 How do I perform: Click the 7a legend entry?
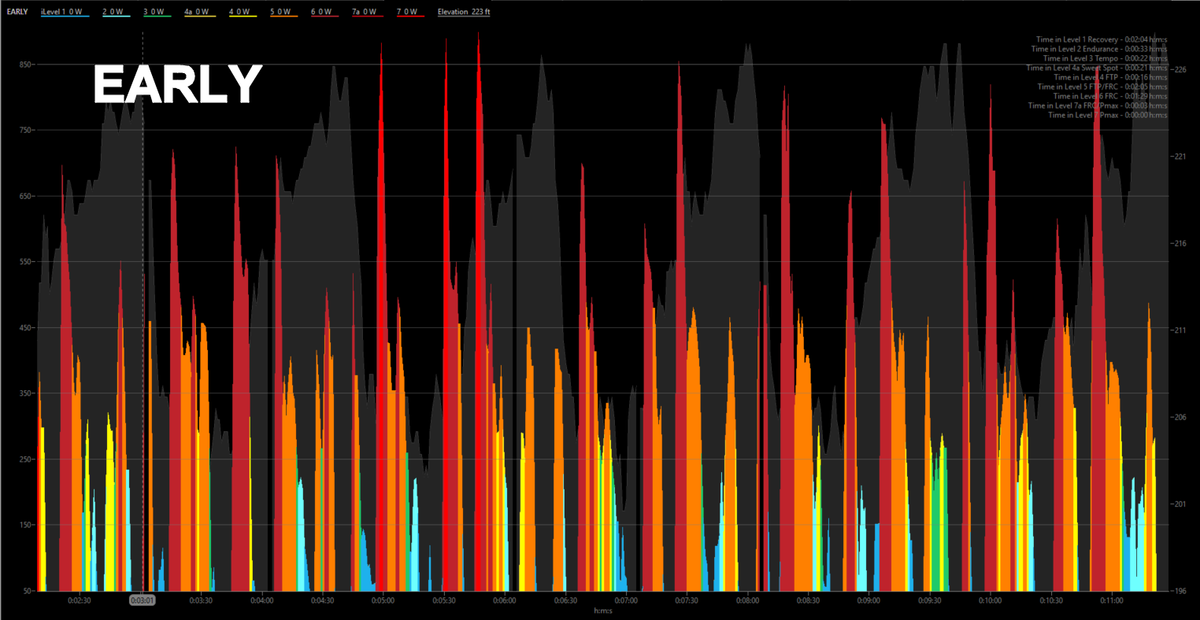368,11
